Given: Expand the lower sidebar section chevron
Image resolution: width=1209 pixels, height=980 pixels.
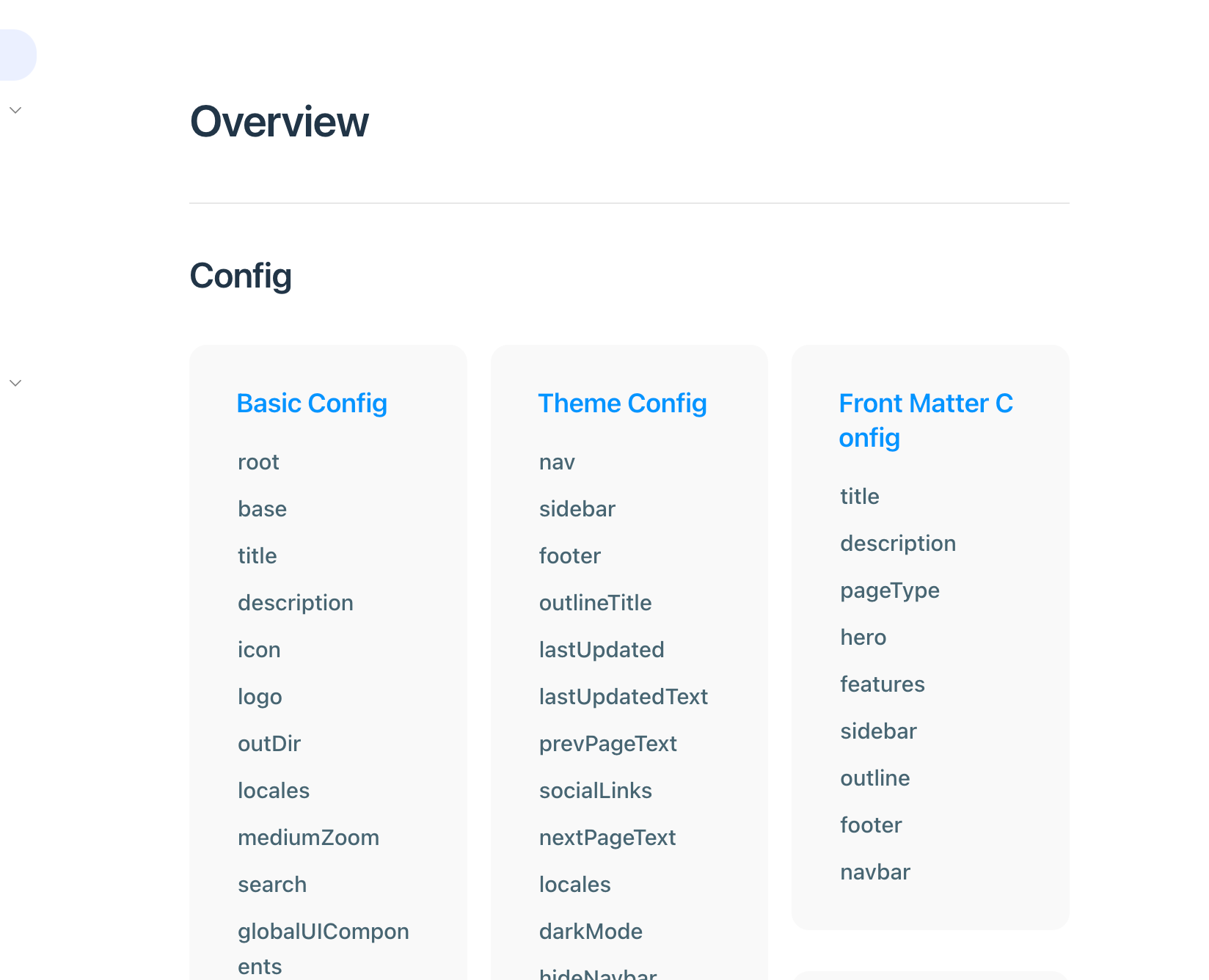Looking at the screenshot, I should point(15,382).
